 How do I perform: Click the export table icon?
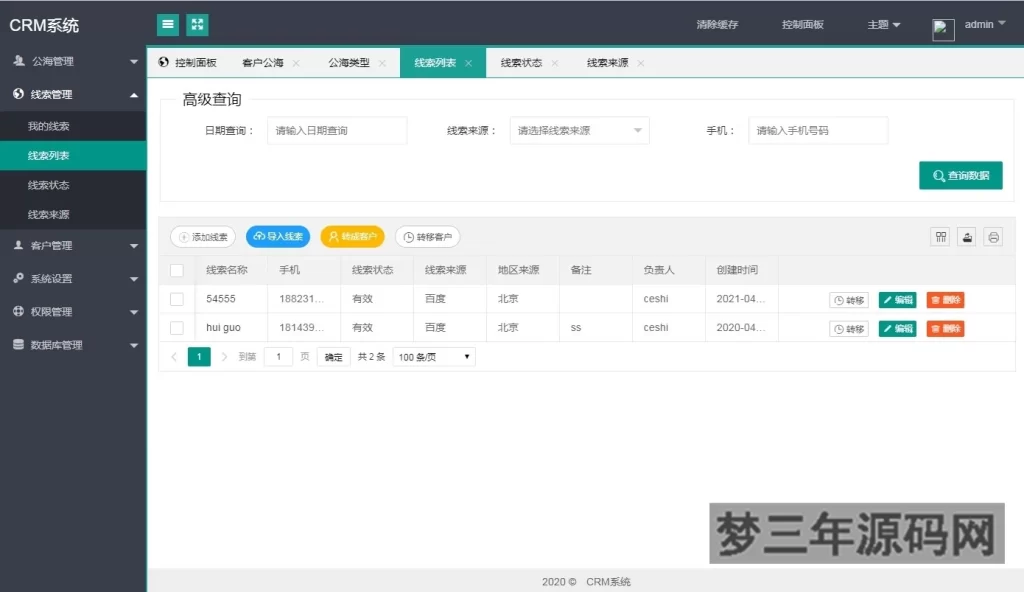(x=967, y=237)
